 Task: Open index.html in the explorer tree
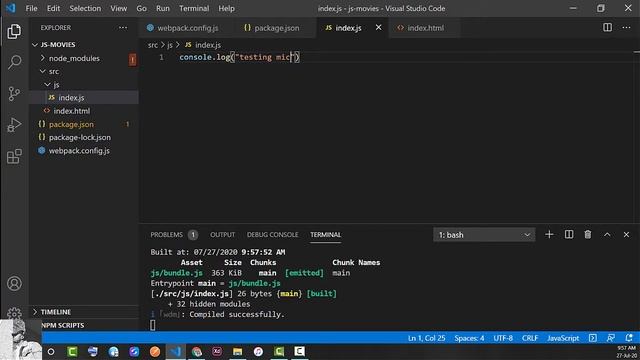coord(84,111)
